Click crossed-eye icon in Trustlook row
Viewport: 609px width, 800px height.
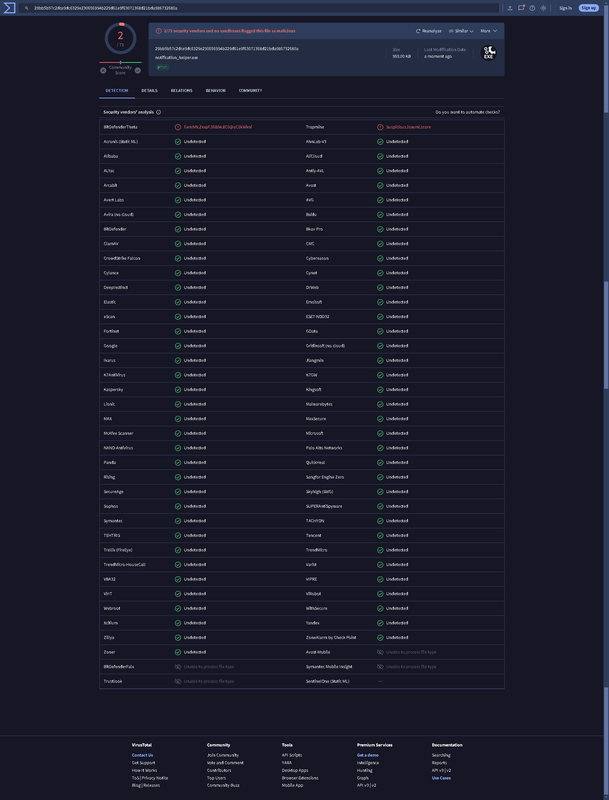pyautogui.click(x=178, y=682)
